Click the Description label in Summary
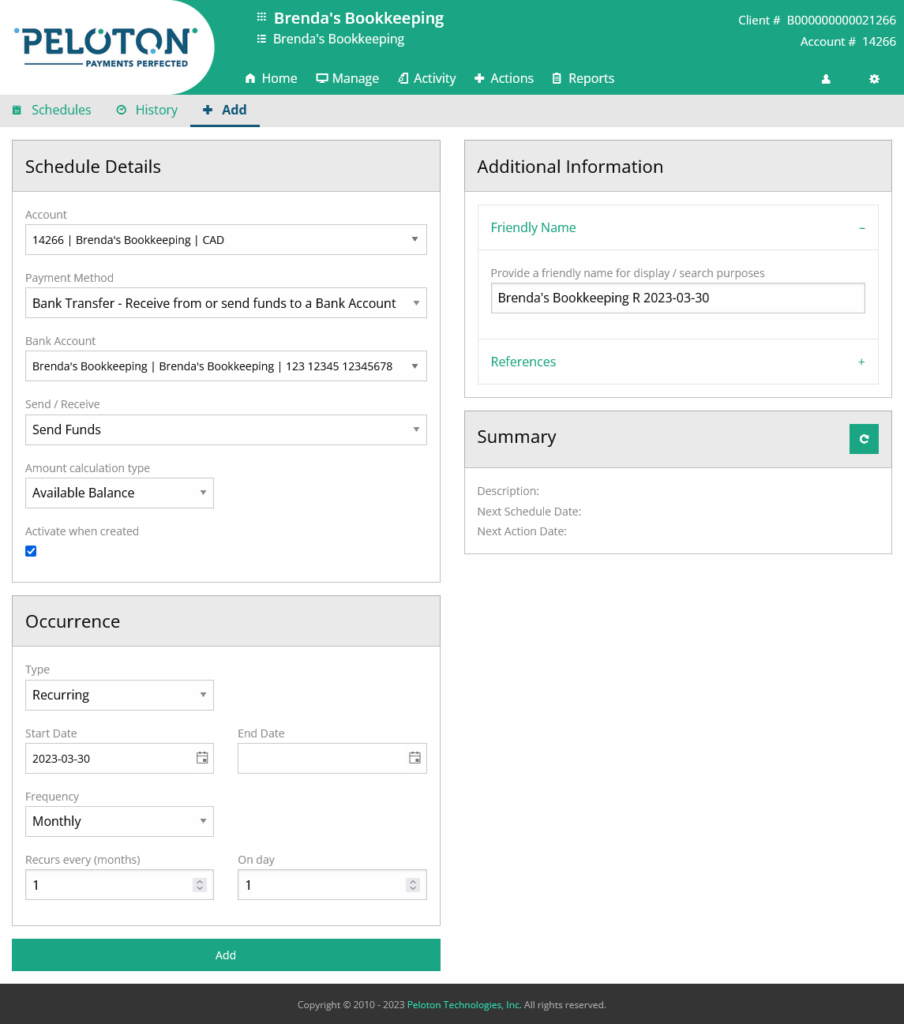This screenshot has height=1024, width=904. point(508,491)
